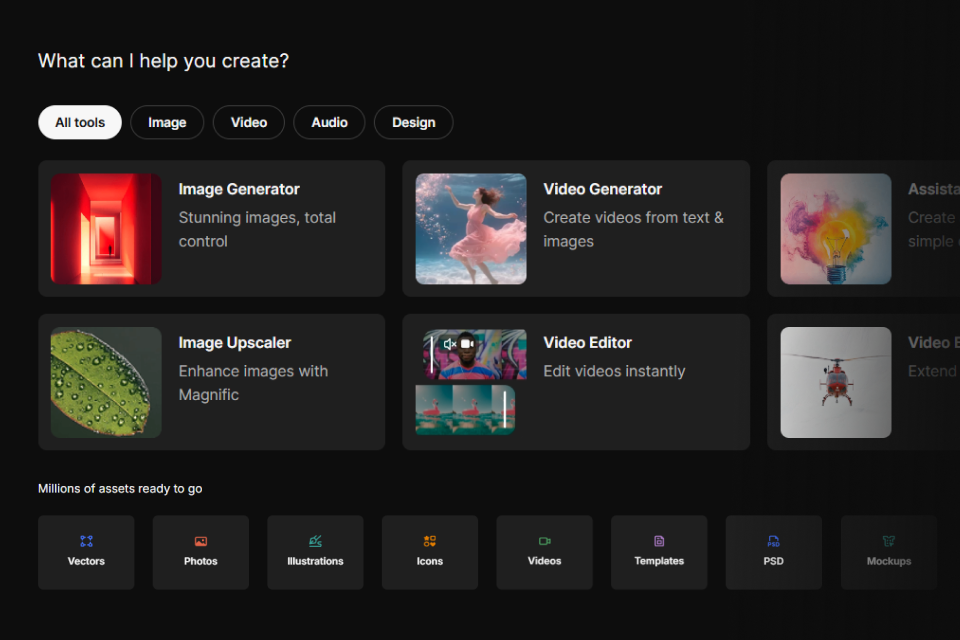
Task: Open the Video Editor card title
Action: tap(587, 342)
